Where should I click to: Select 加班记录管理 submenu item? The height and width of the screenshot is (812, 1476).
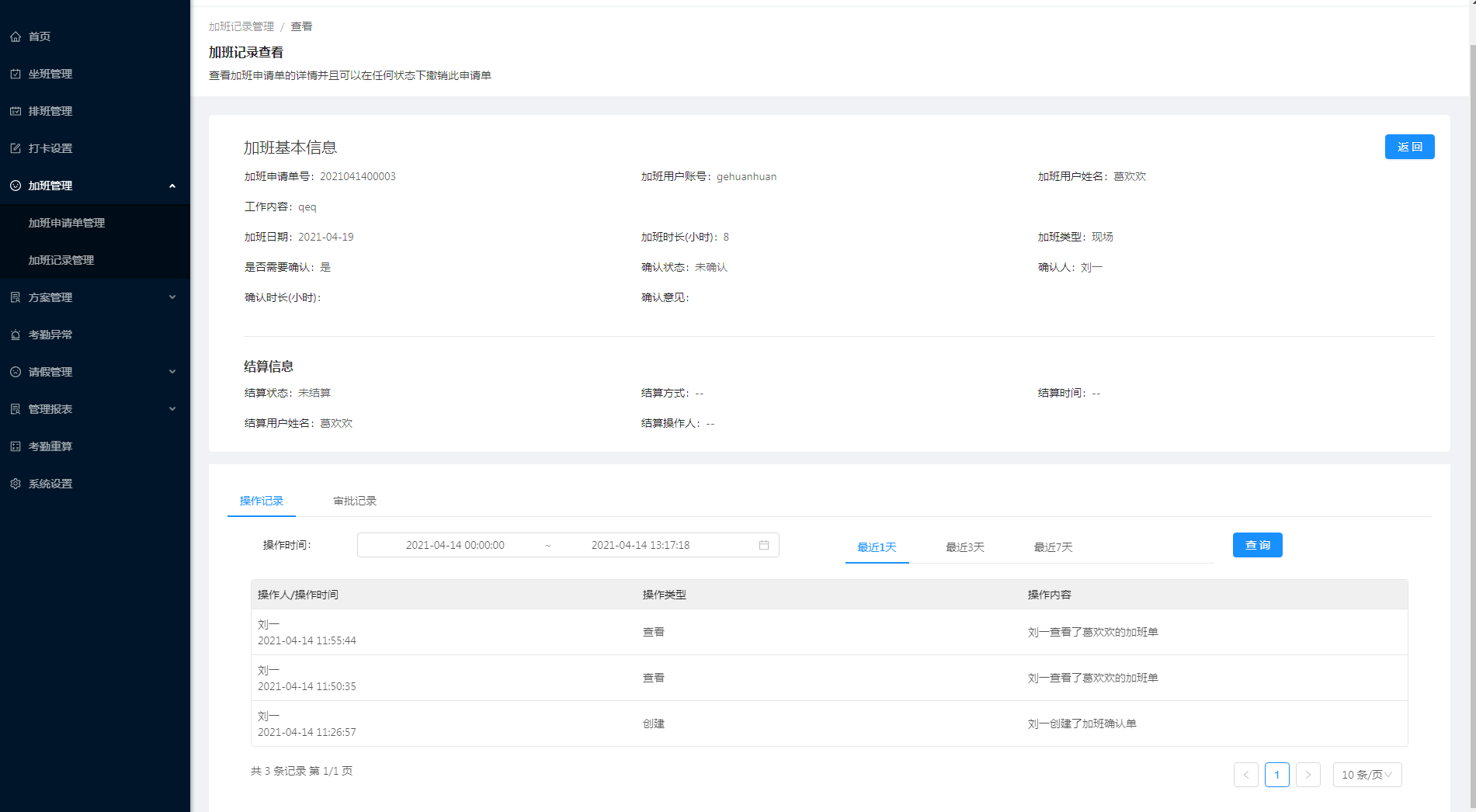coord(95,260)
